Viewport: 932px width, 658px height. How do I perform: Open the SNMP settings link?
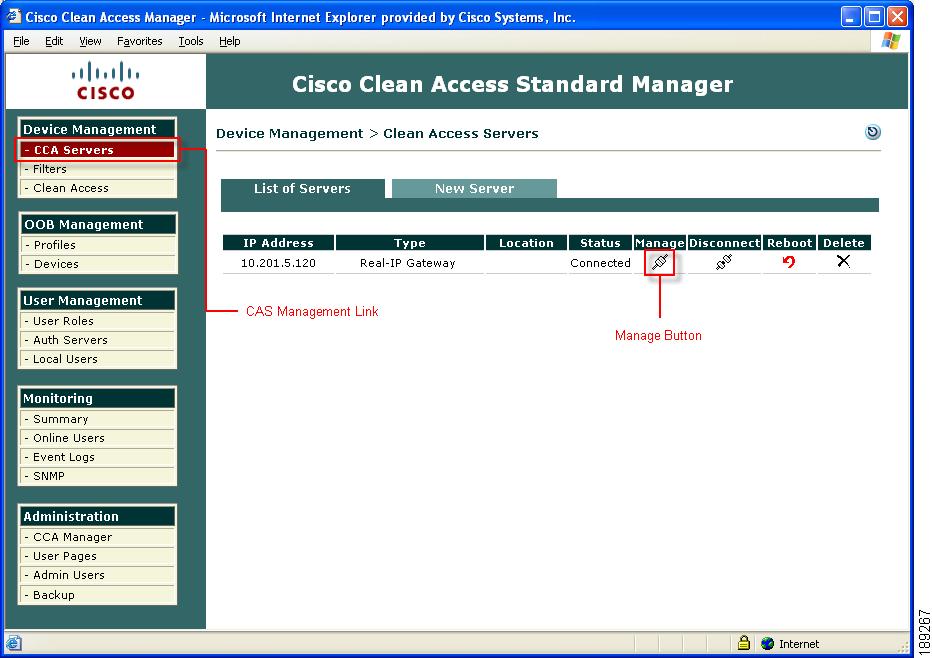pos(97,476)
